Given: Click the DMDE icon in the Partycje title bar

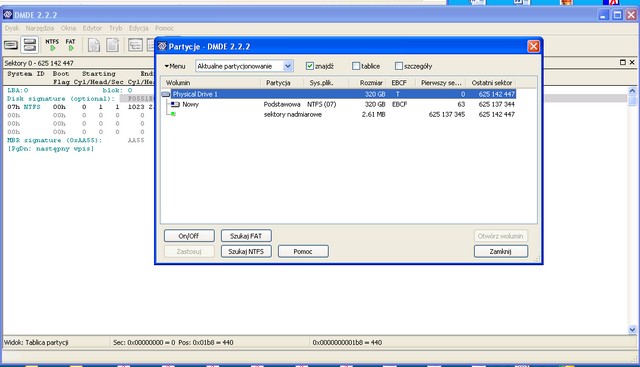Looking at the screenshot, I should coord(162,46).
